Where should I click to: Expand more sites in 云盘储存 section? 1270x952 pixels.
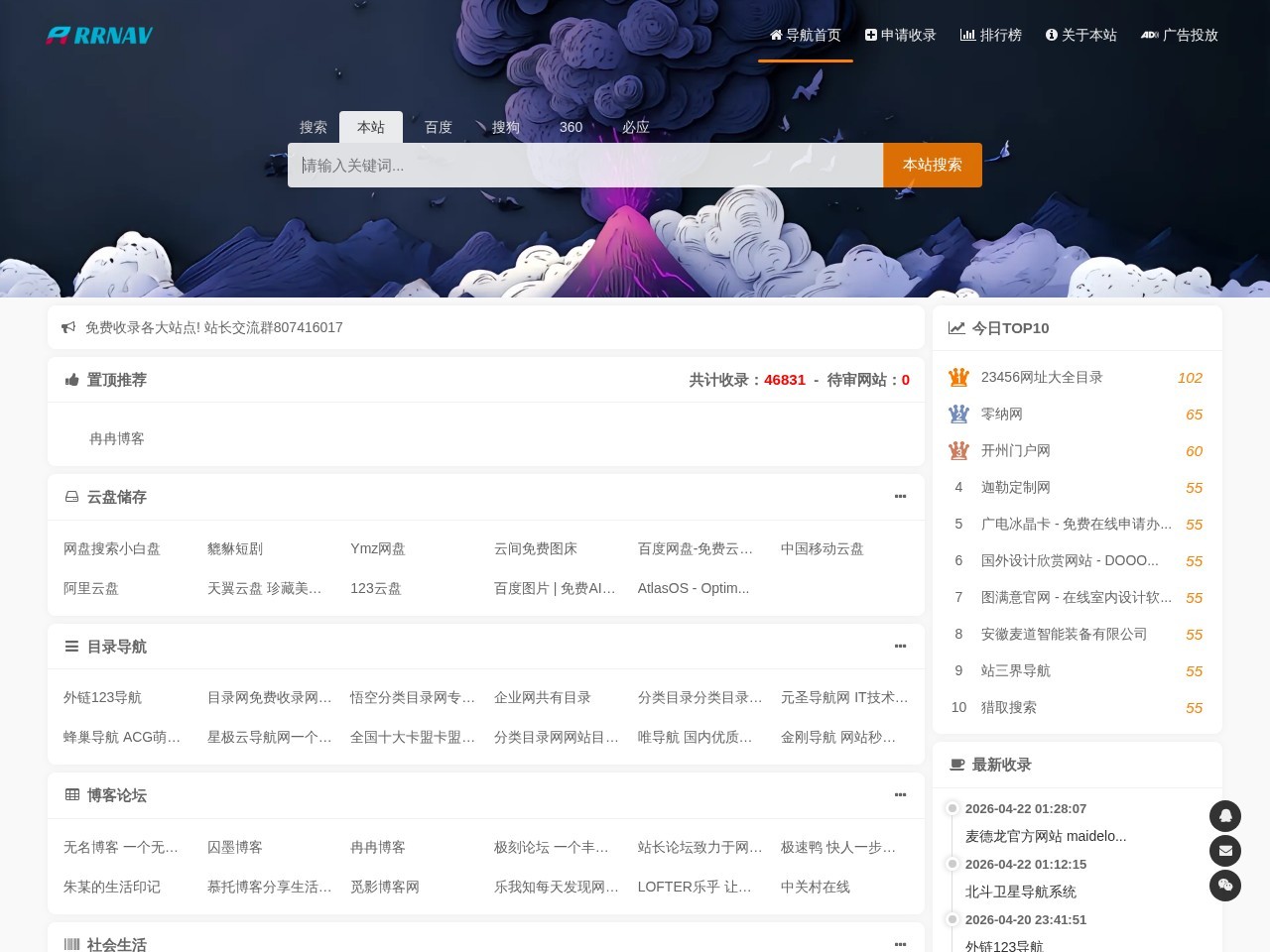900,497
